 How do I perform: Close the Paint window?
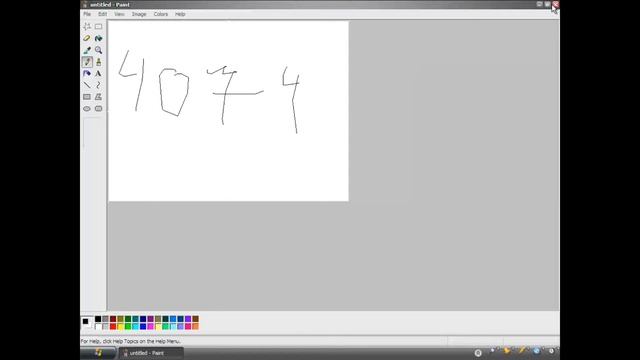click(x=556, y=4)
